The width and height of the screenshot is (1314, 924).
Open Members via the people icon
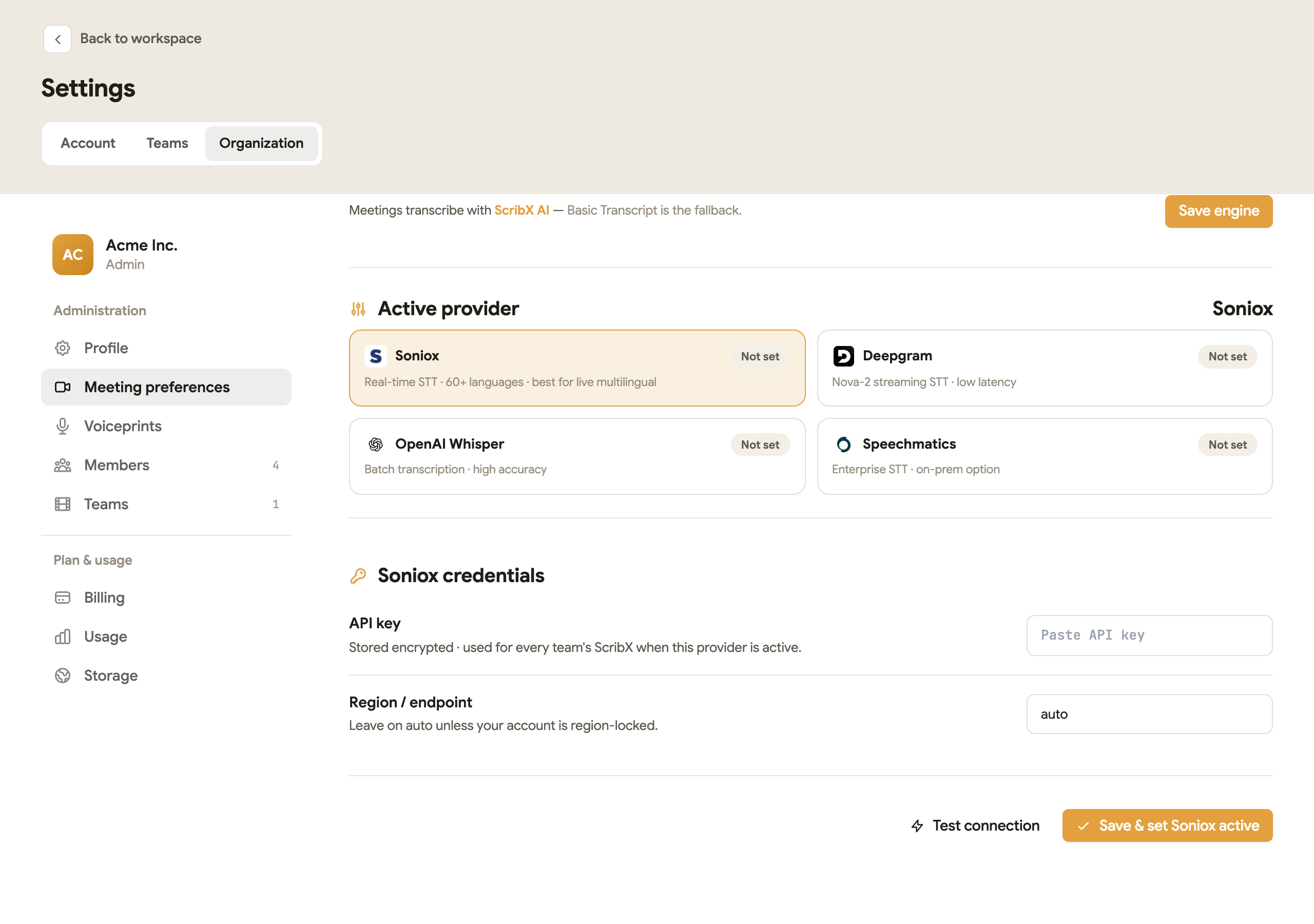tap(63, 465)
